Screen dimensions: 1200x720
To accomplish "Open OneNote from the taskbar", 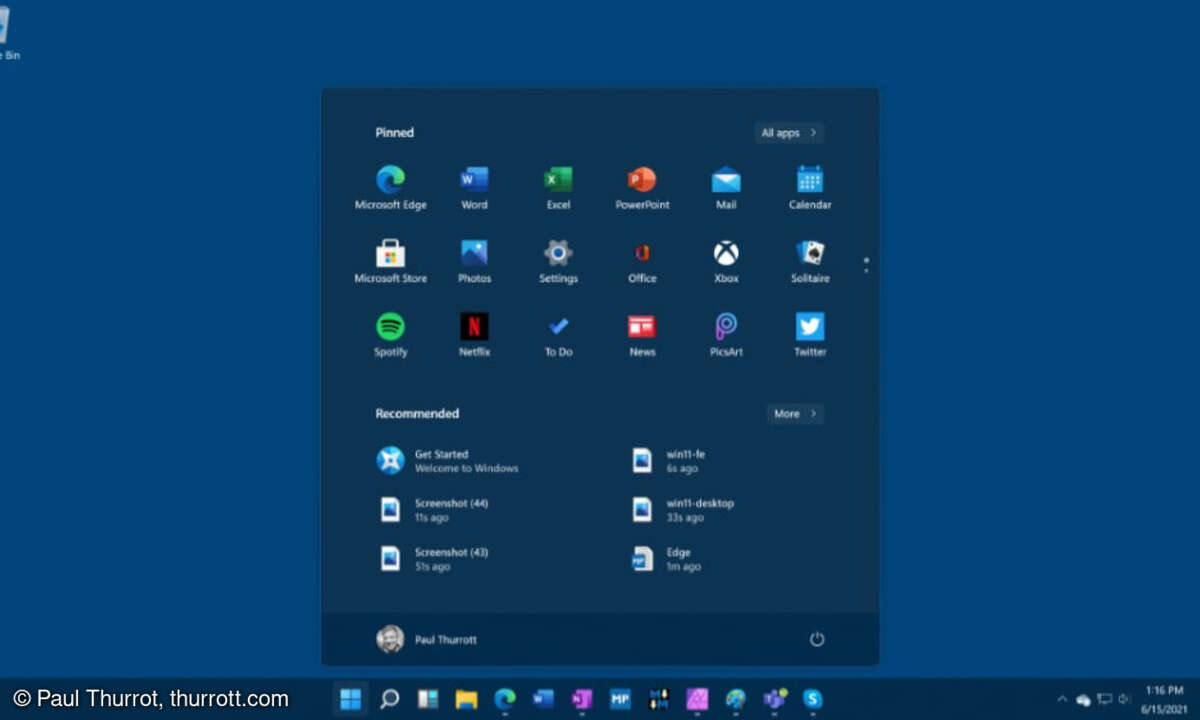I will click(582, 698).
